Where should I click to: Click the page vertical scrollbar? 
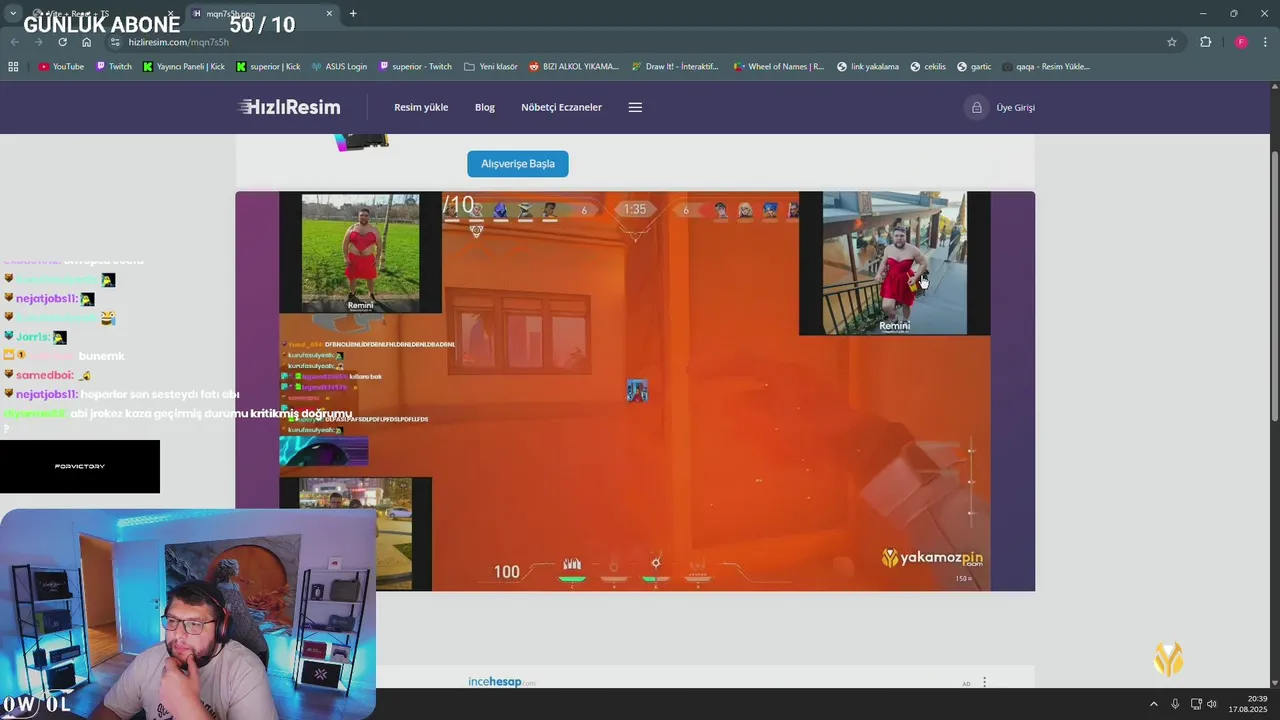[x=1274, y=285]
